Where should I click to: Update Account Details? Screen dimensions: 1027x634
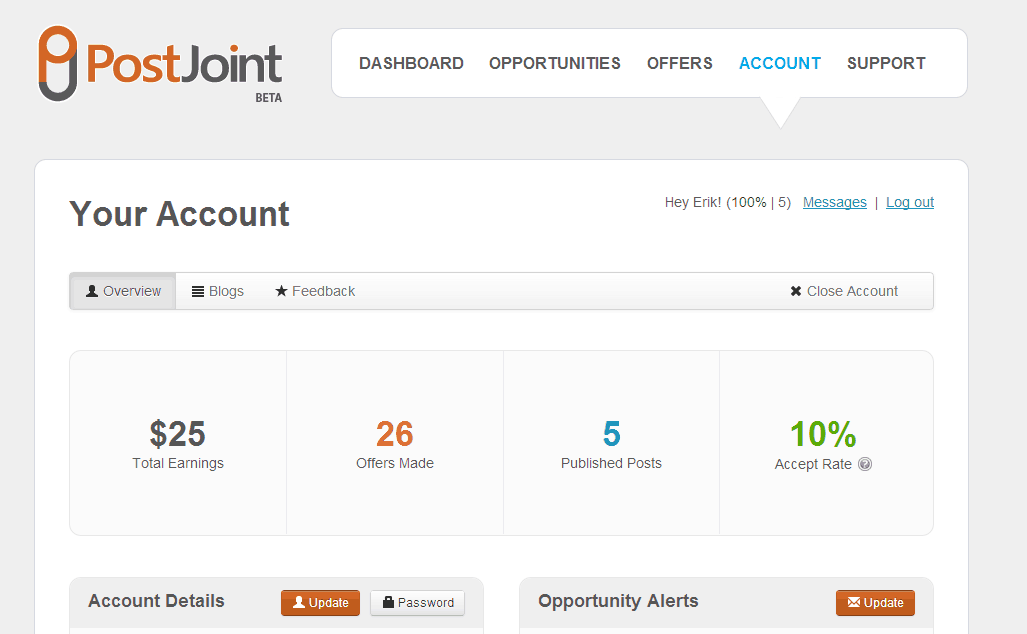[320, 603]
